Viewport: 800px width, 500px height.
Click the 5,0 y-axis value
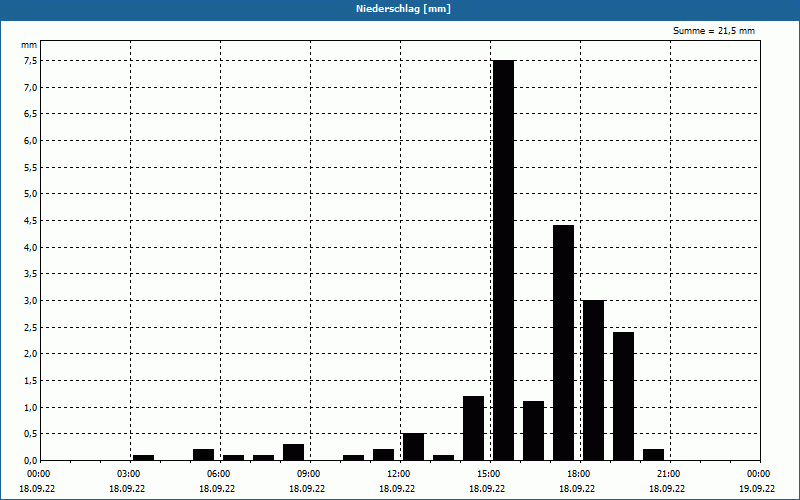click(x=31, y=194)
